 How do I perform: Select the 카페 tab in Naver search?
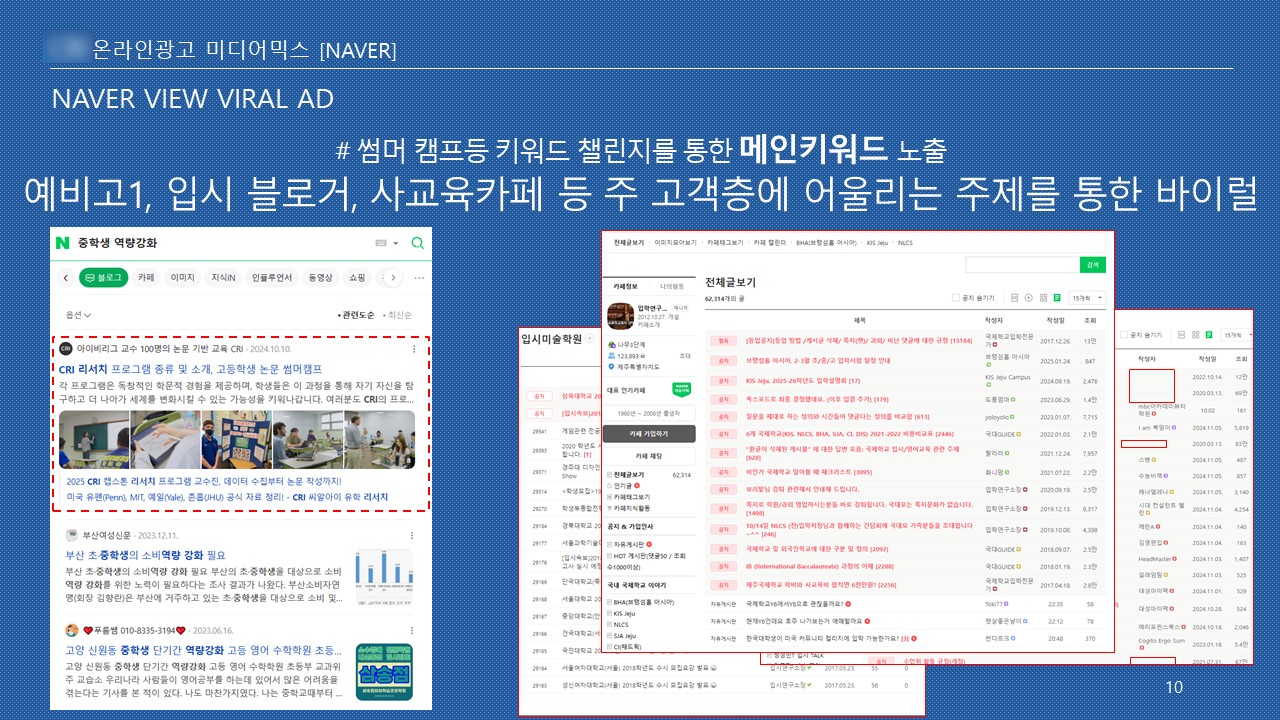pyautogui.click(x=146, y=277)
